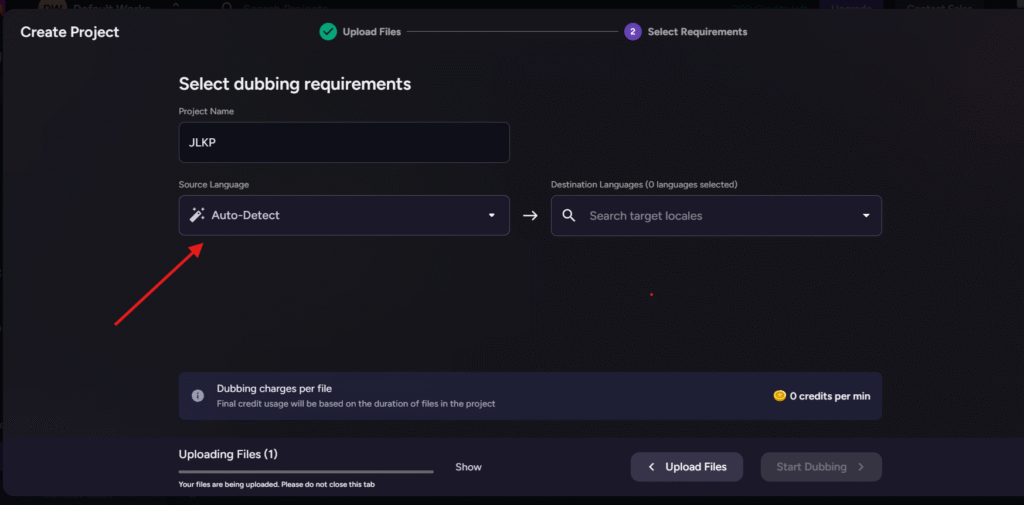The width and height of the screenshot is (1024, 505).
Task: Open the Source Language Auto-Detect dropdown
Action: pyautogui.click(x=344, y=216)
